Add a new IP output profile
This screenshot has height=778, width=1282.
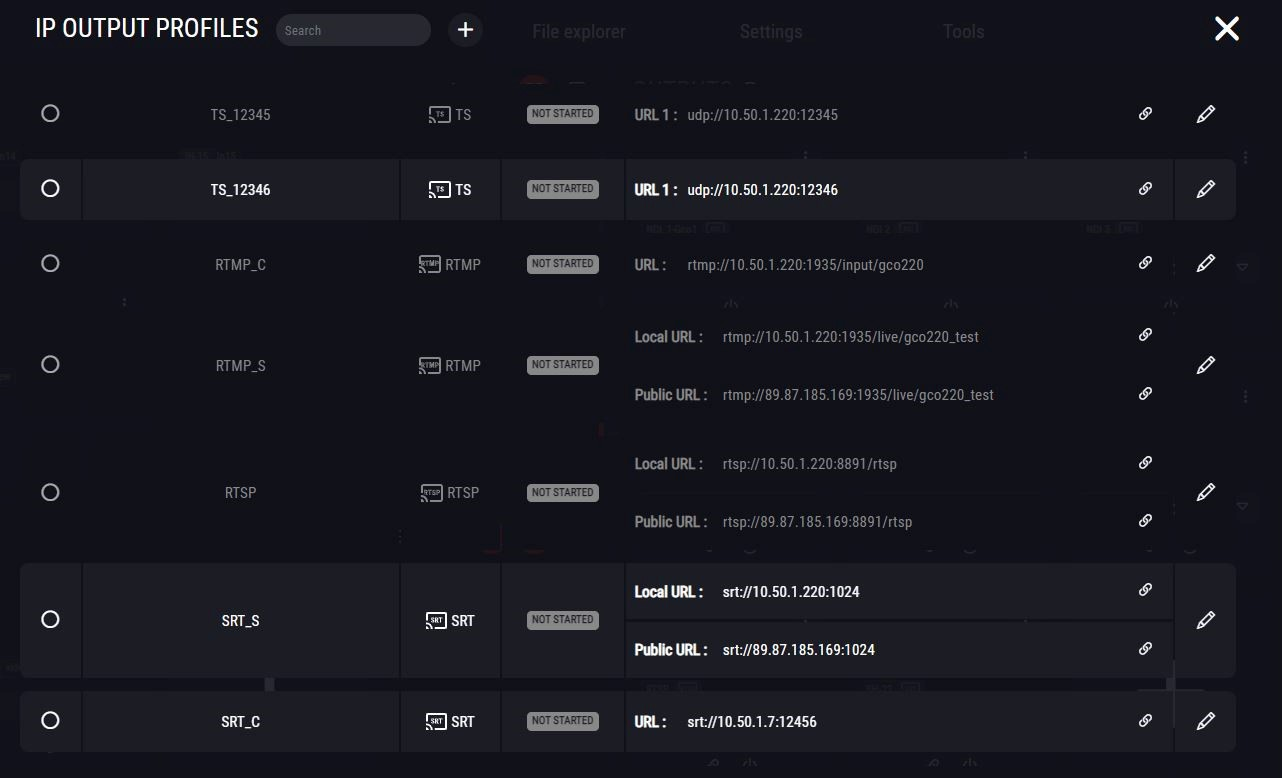tap(465, 30)
